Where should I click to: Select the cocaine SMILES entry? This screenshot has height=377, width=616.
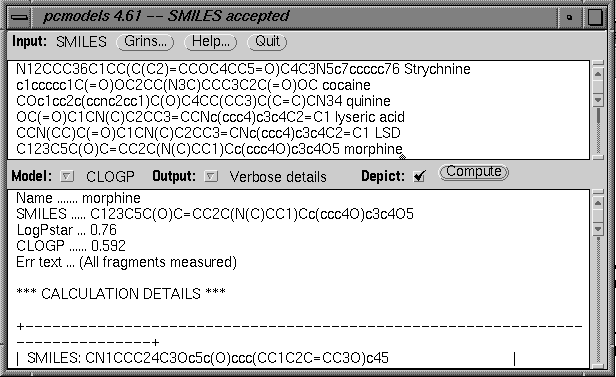click(193, 86)
